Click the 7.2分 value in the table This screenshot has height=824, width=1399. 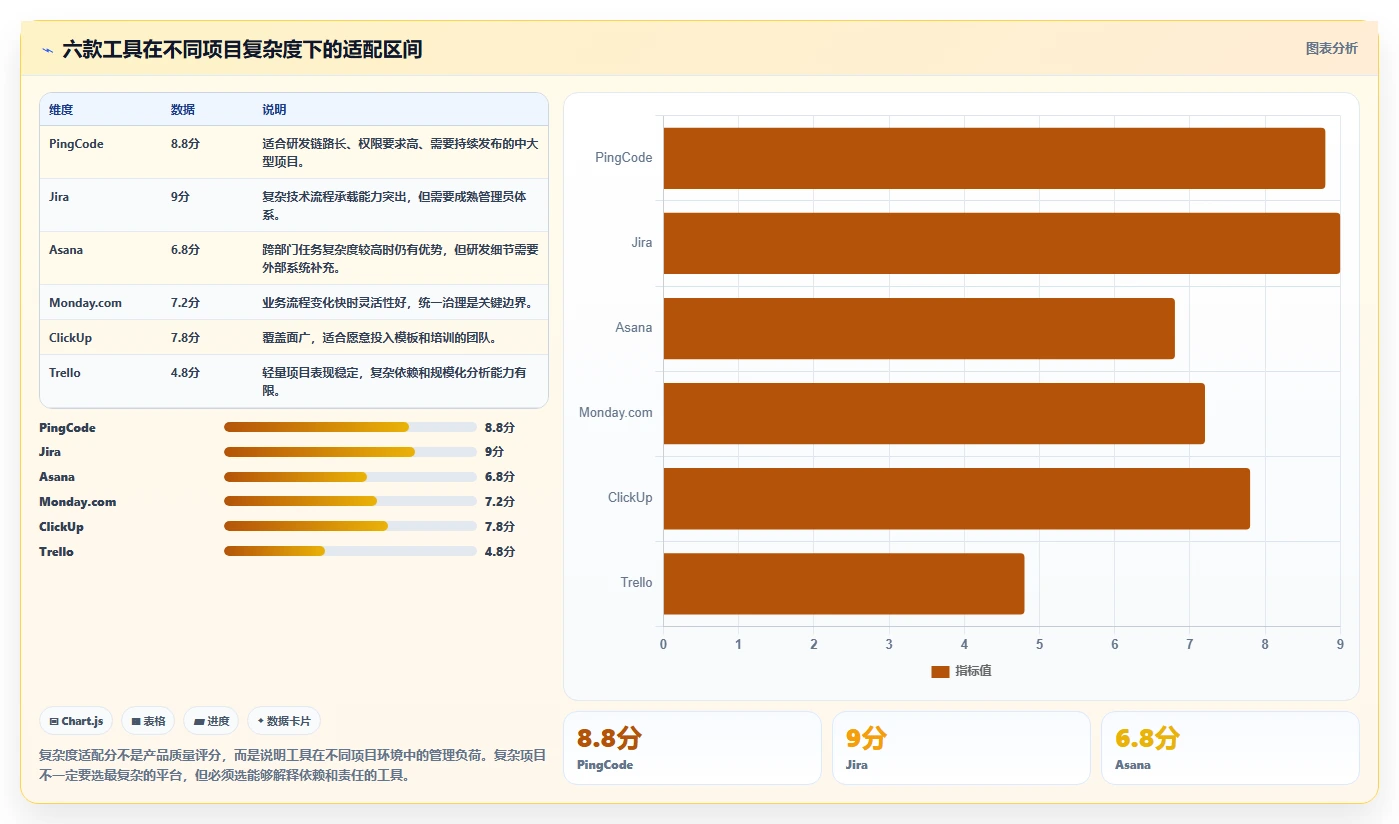pyautogui.click(x=185, y=303)
